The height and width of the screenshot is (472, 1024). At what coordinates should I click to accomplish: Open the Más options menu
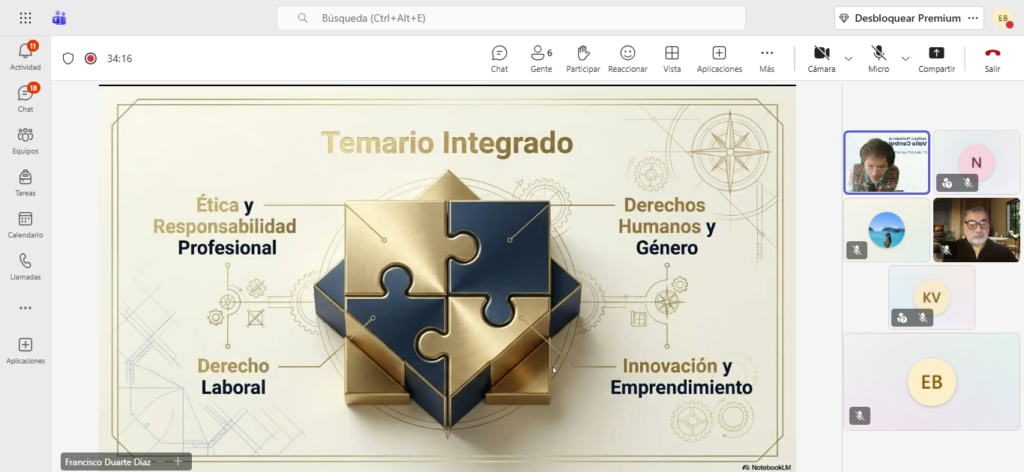[767, 58]
